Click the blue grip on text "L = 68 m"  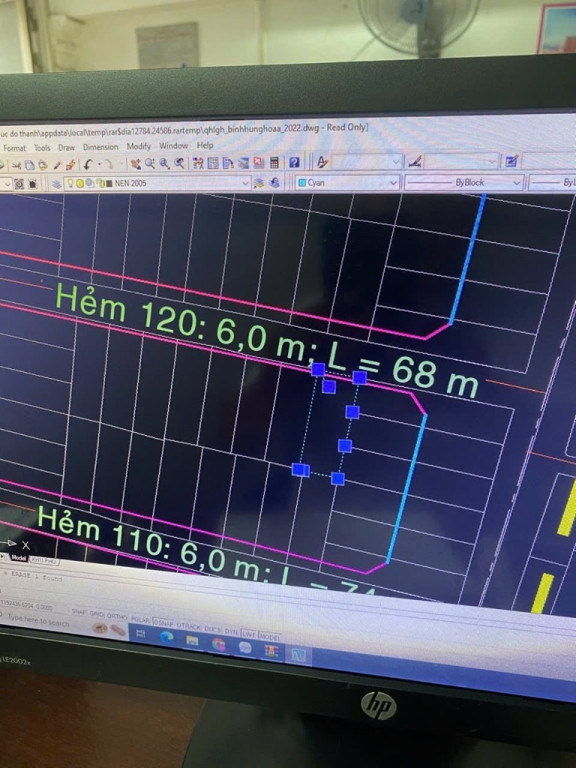coord(360,377)
